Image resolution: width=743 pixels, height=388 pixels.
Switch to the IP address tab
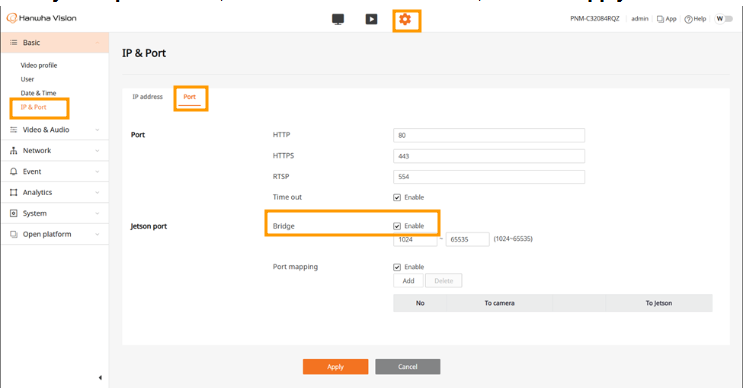pyautogui.click(x=147, y=97)
